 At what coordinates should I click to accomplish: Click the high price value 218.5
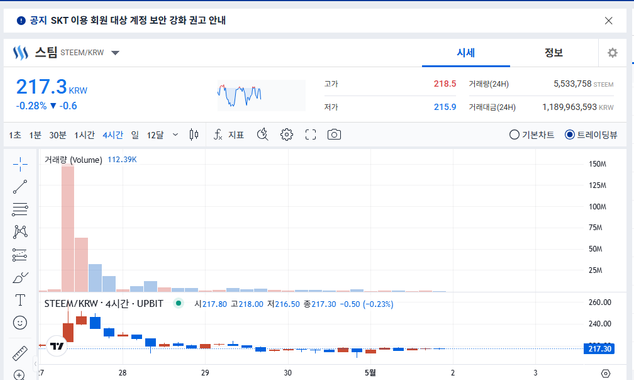tap(445, 84)
